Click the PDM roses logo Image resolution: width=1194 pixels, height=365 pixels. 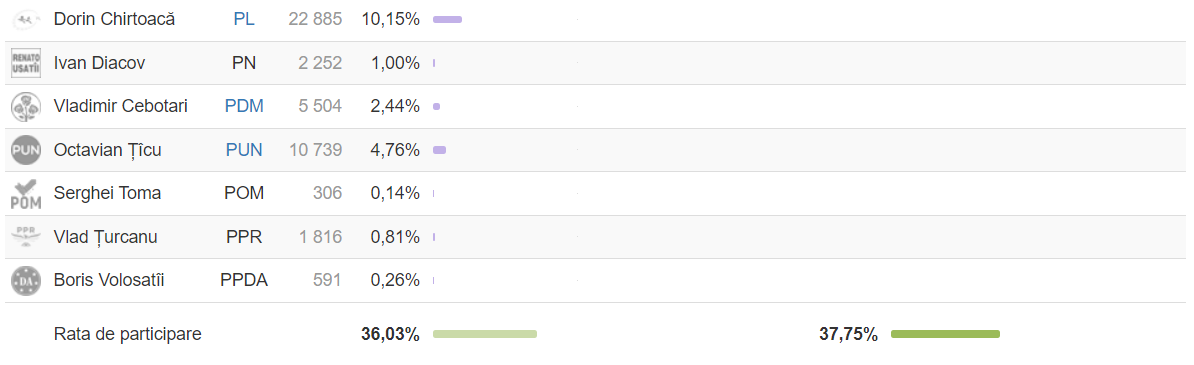tap(26, 107)
